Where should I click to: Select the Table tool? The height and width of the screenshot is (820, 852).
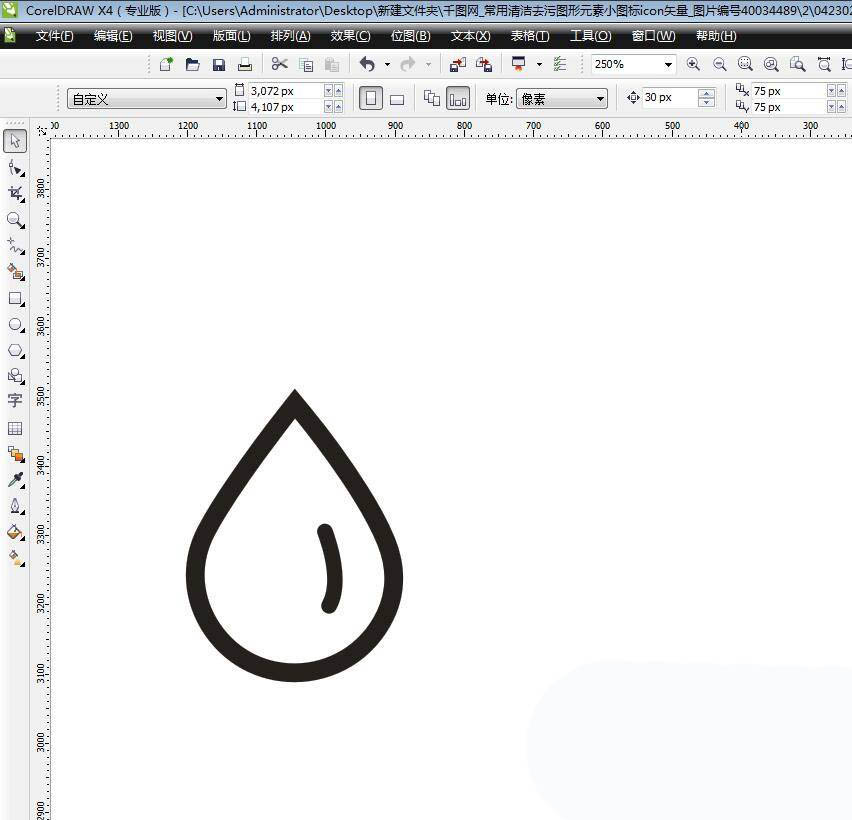click(15, 428)
